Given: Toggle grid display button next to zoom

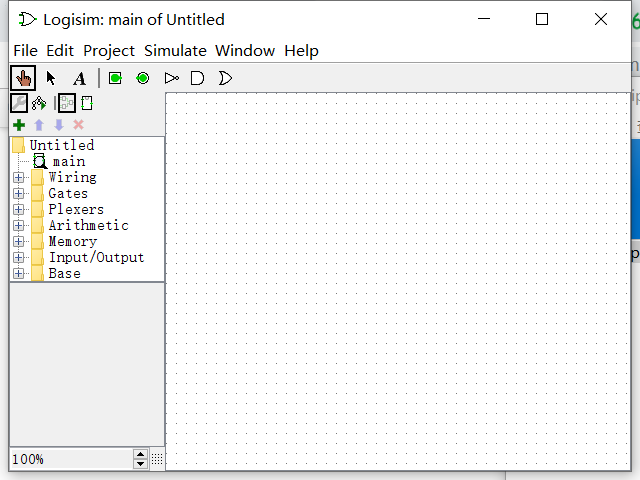Looking at the screenshot, I should (157, 459).
